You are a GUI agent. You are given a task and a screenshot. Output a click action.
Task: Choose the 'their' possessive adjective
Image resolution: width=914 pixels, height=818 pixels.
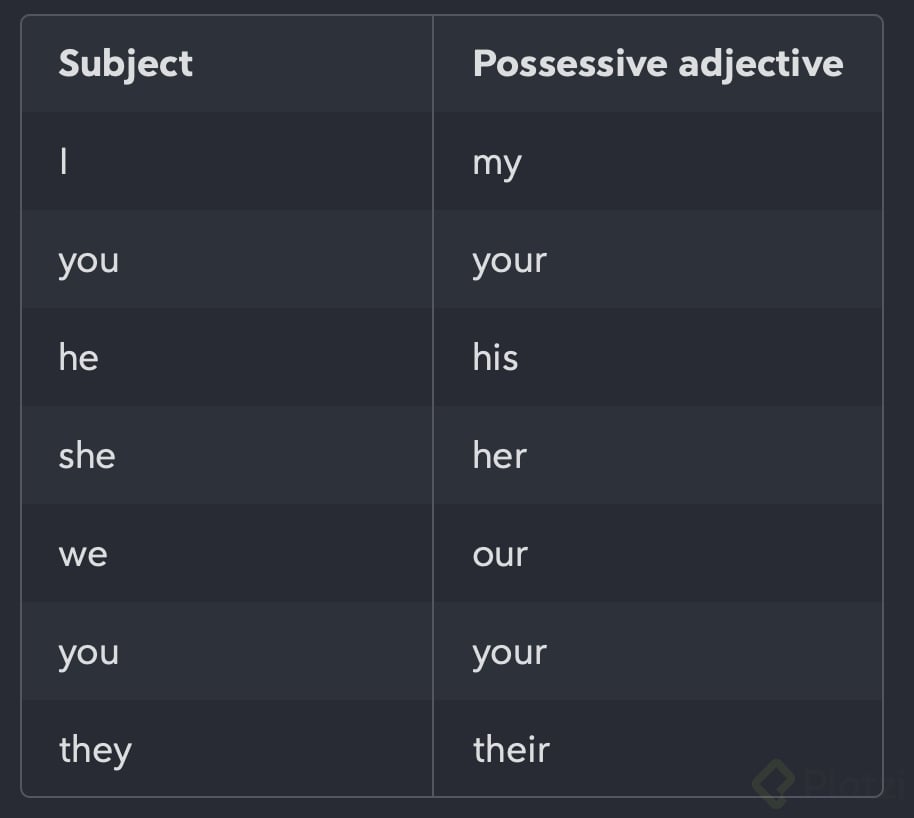coord(511,749)
